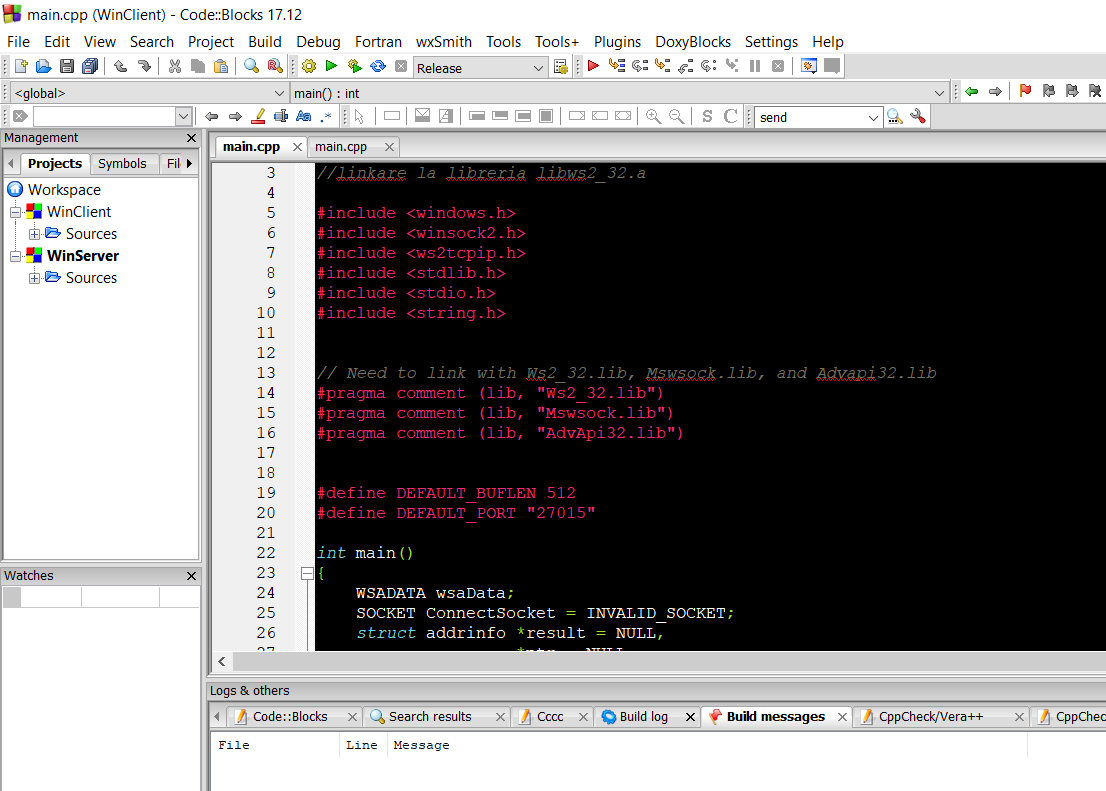Toggle Match case Aa option
Viewport: 1106px width, 791px height.
304,116
